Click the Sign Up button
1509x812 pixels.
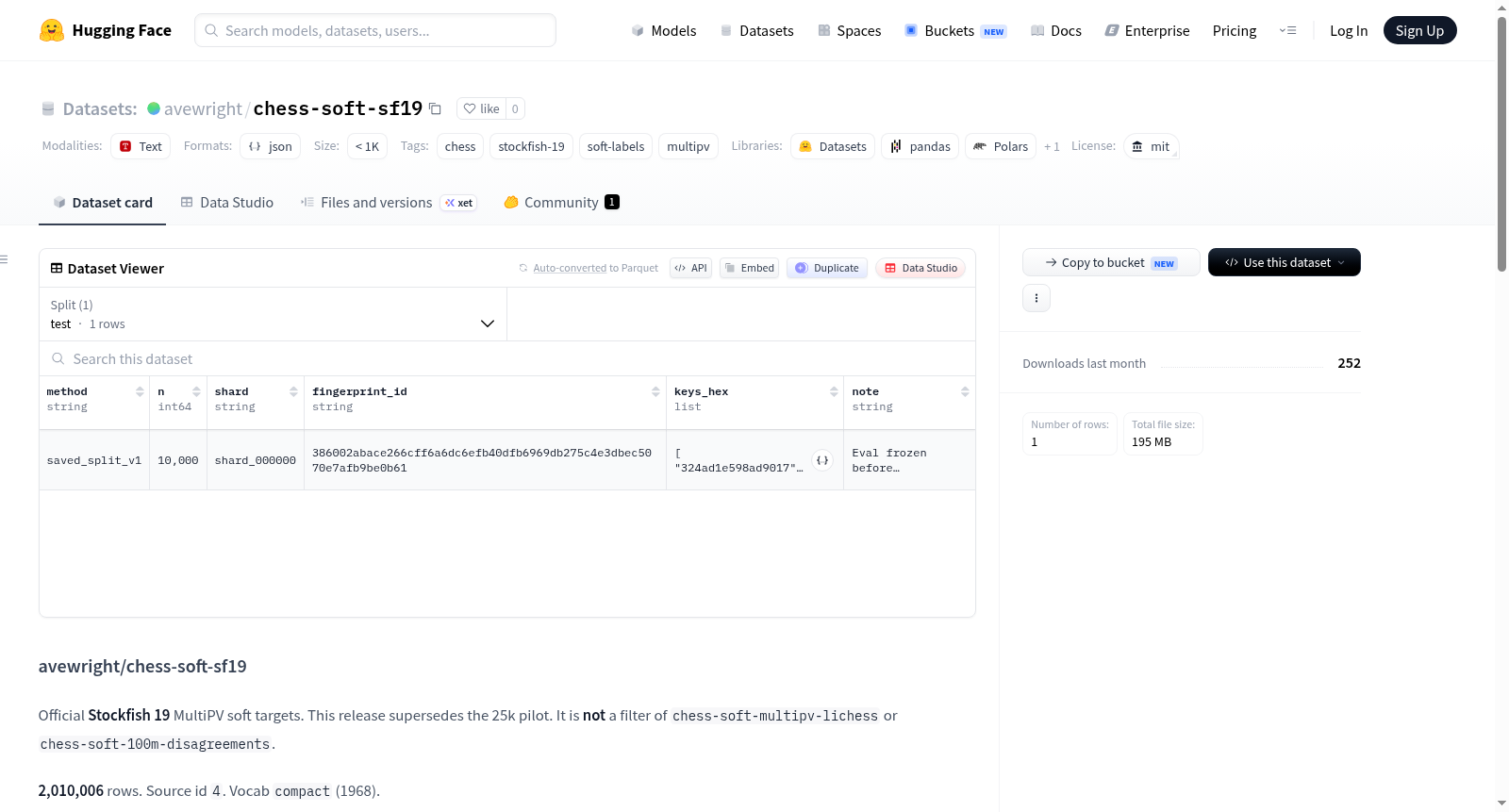pos(1419,30)
